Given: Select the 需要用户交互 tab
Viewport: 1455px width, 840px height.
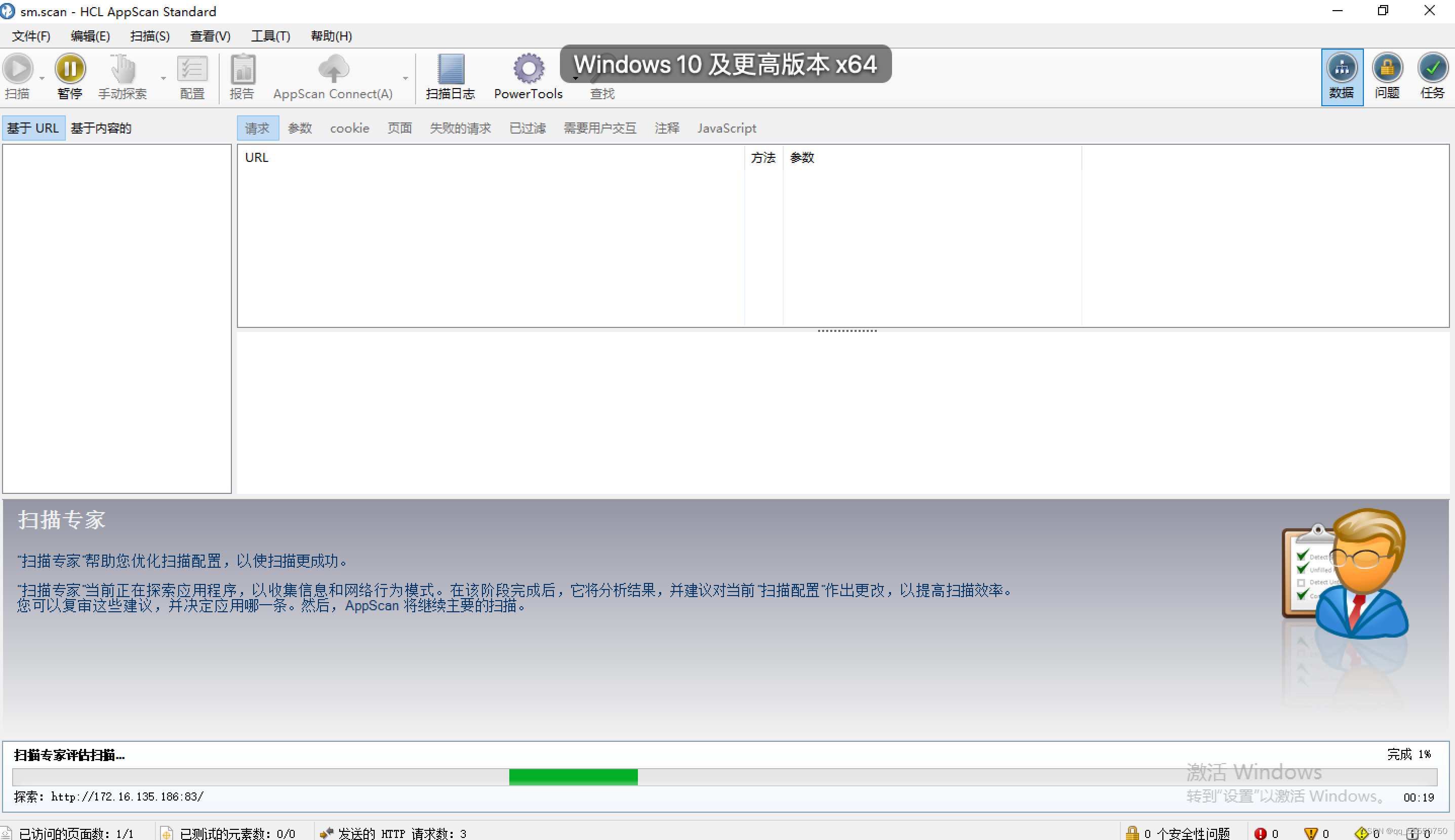Looking at the screenshot, I should (599, 128).
